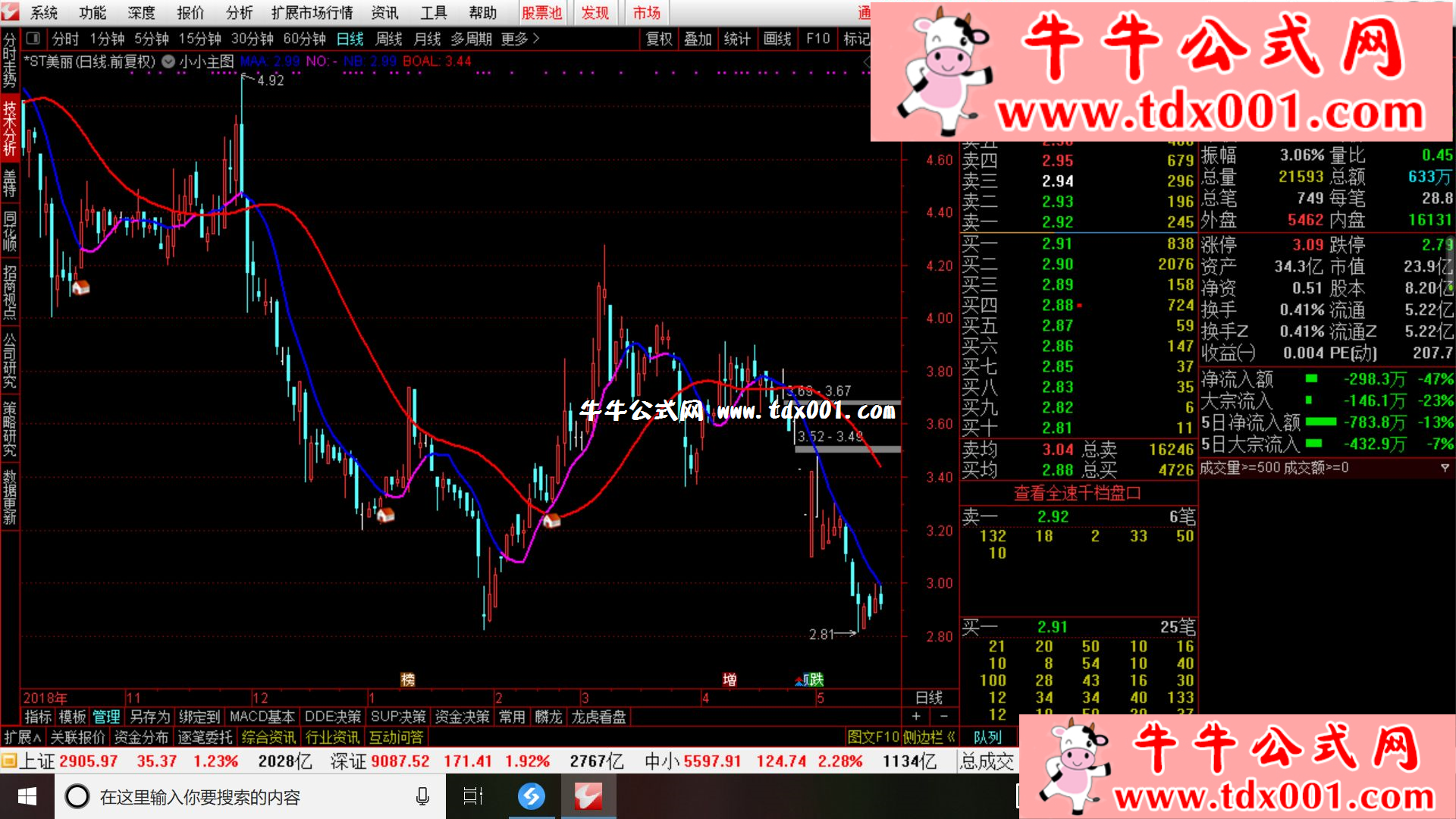Viewport: 1456px width, 819px height.
Task: Click the 画线 button
Action: coord(777,39)
